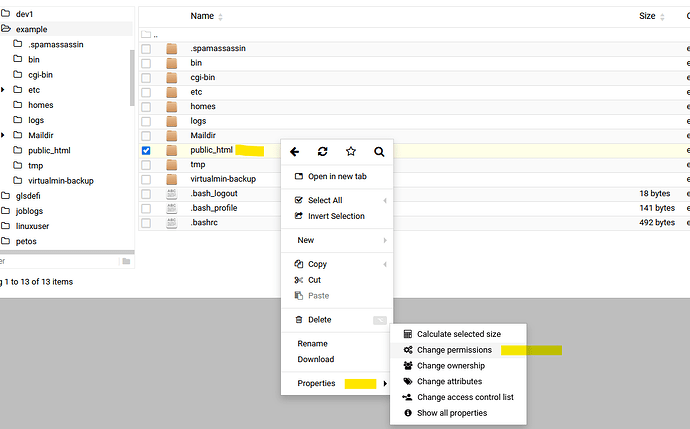The width and height of the screenshot is (690, 429).
Task: Open the New submenu arrow
Action: click(x=385, y=240)
